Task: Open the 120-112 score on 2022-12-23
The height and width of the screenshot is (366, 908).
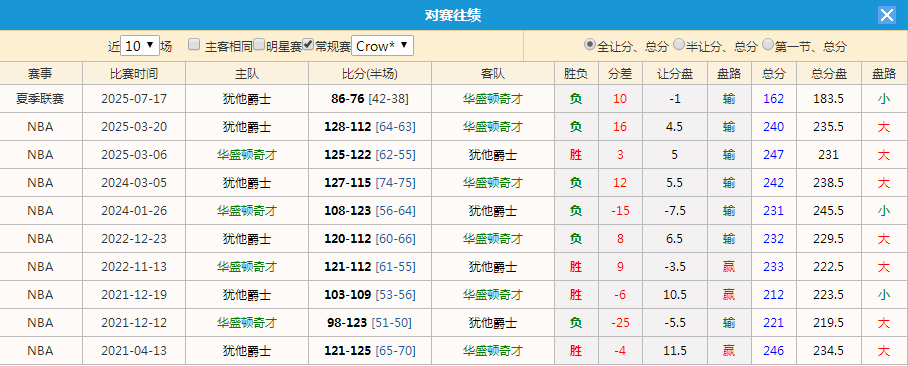Action: click(347, 239)
